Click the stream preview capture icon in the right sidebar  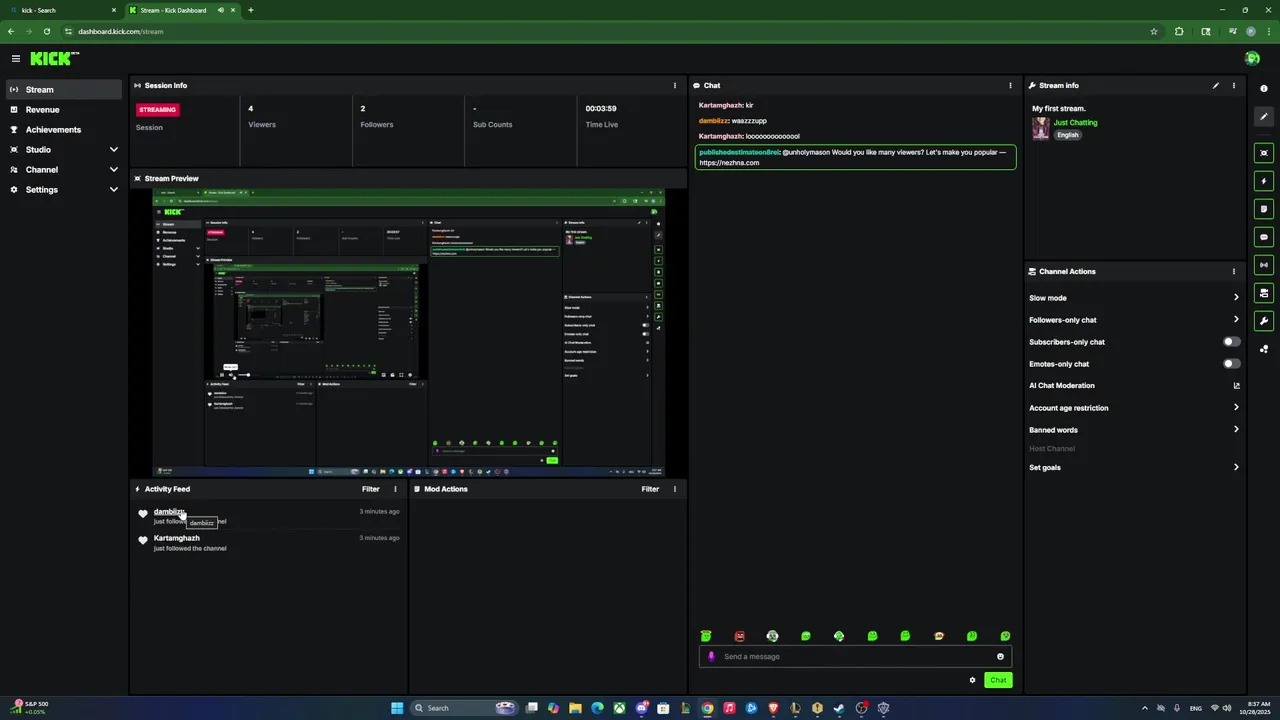[1264, 153]
